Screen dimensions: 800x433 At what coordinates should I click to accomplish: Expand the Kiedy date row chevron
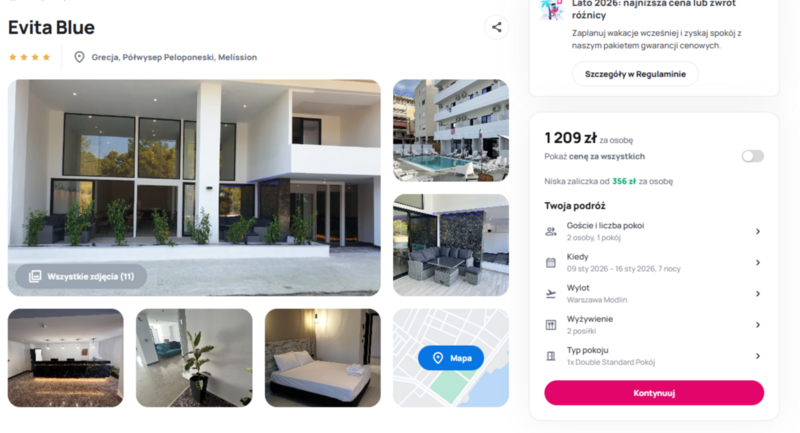point(758,263)
